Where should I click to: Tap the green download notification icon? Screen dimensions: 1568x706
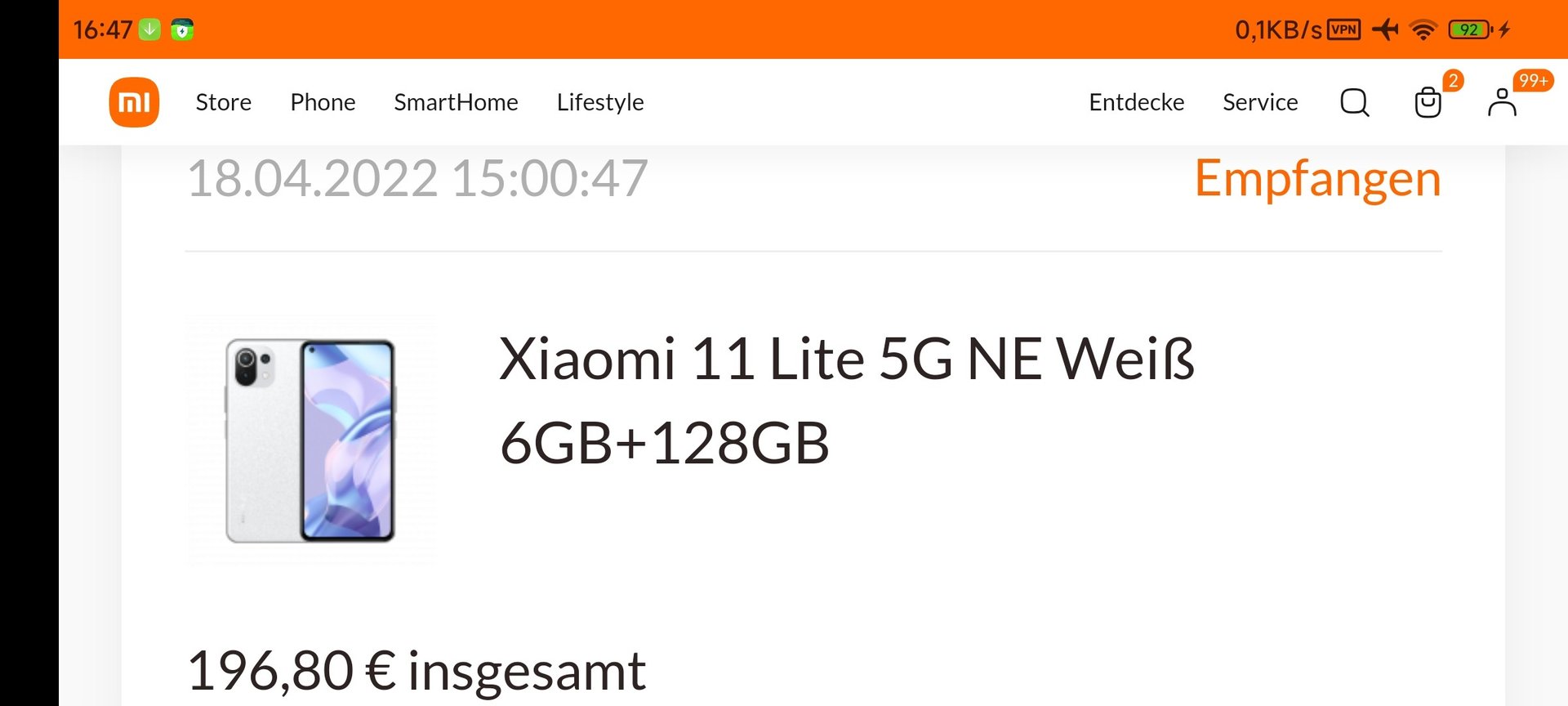coord(149,29)
